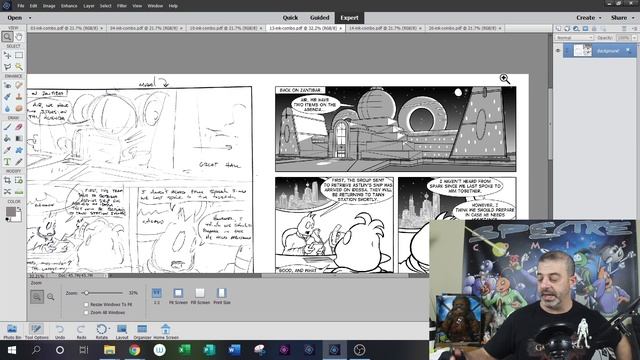Select the Spot Healing Brush tool
640x360 pixels.
(19, 85)
